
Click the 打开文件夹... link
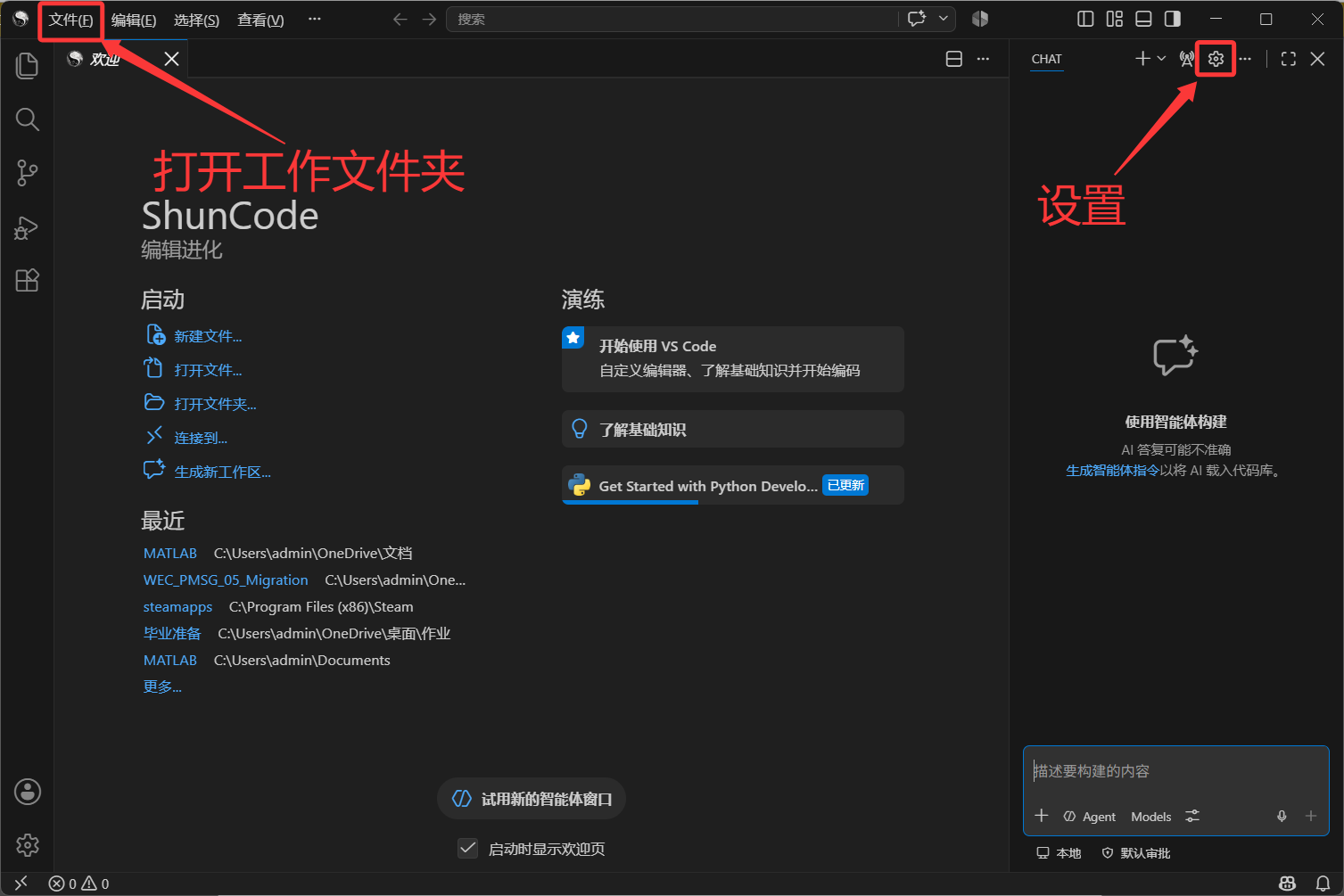point(215,404)
